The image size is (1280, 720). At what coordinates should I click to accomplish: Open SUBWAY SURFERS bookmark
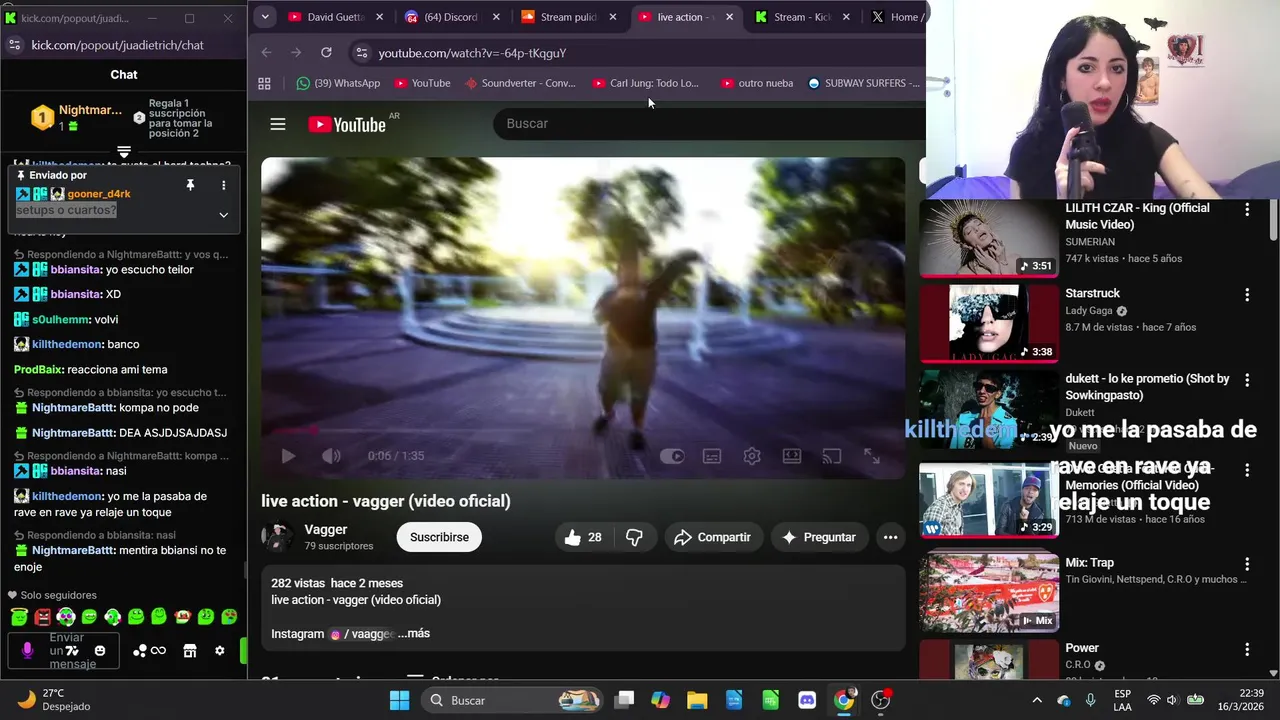[864, 83]
